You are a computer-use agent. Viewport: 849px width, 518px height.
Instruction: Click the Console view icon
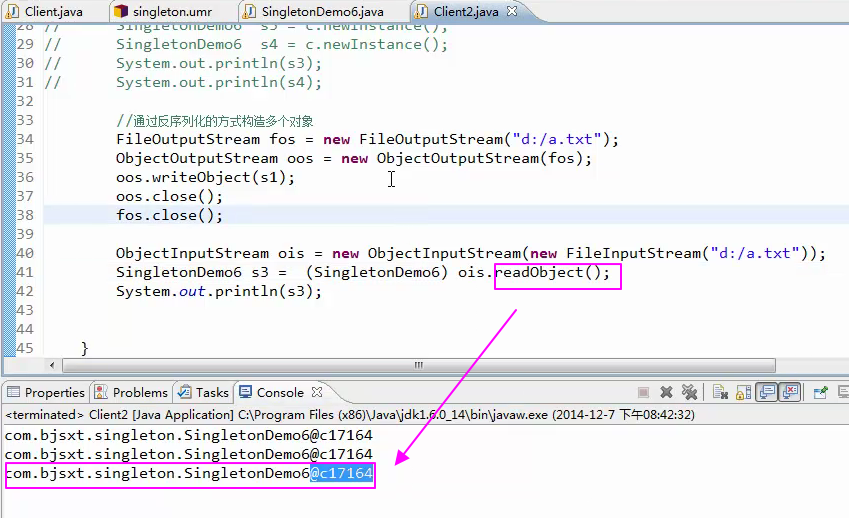[245, 392]
